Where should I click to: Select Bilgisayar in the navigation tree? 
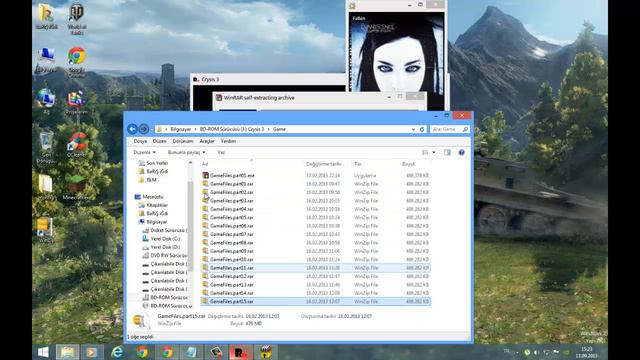point(157,222)
